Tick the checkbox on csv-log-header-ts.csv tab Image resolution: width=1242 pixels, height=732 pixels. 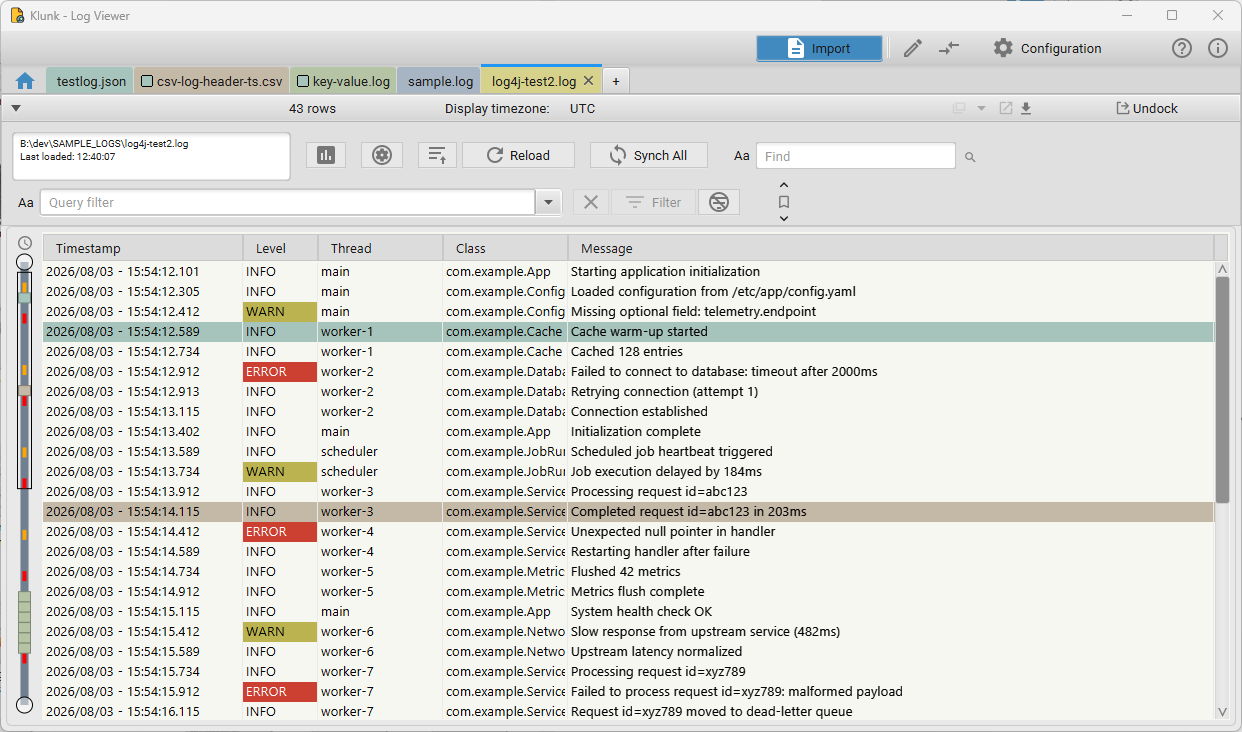coord(147,82)
